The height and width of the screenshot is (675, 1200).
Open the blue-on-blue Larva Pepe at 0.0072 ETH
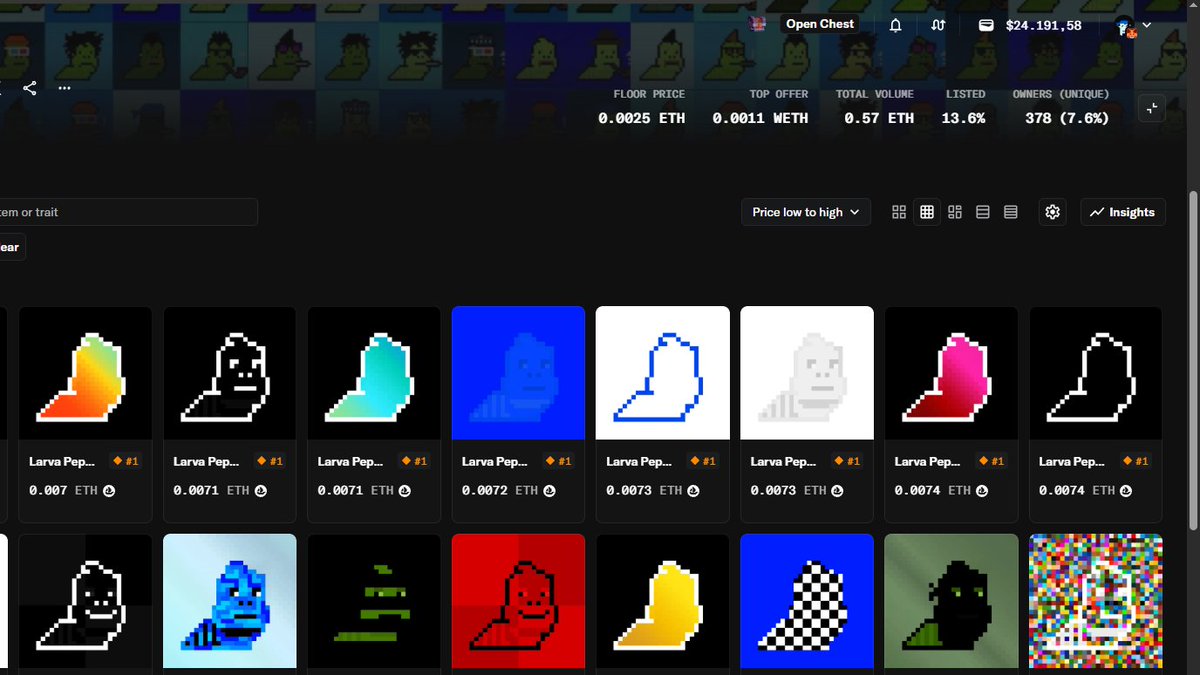coord(518,373)
